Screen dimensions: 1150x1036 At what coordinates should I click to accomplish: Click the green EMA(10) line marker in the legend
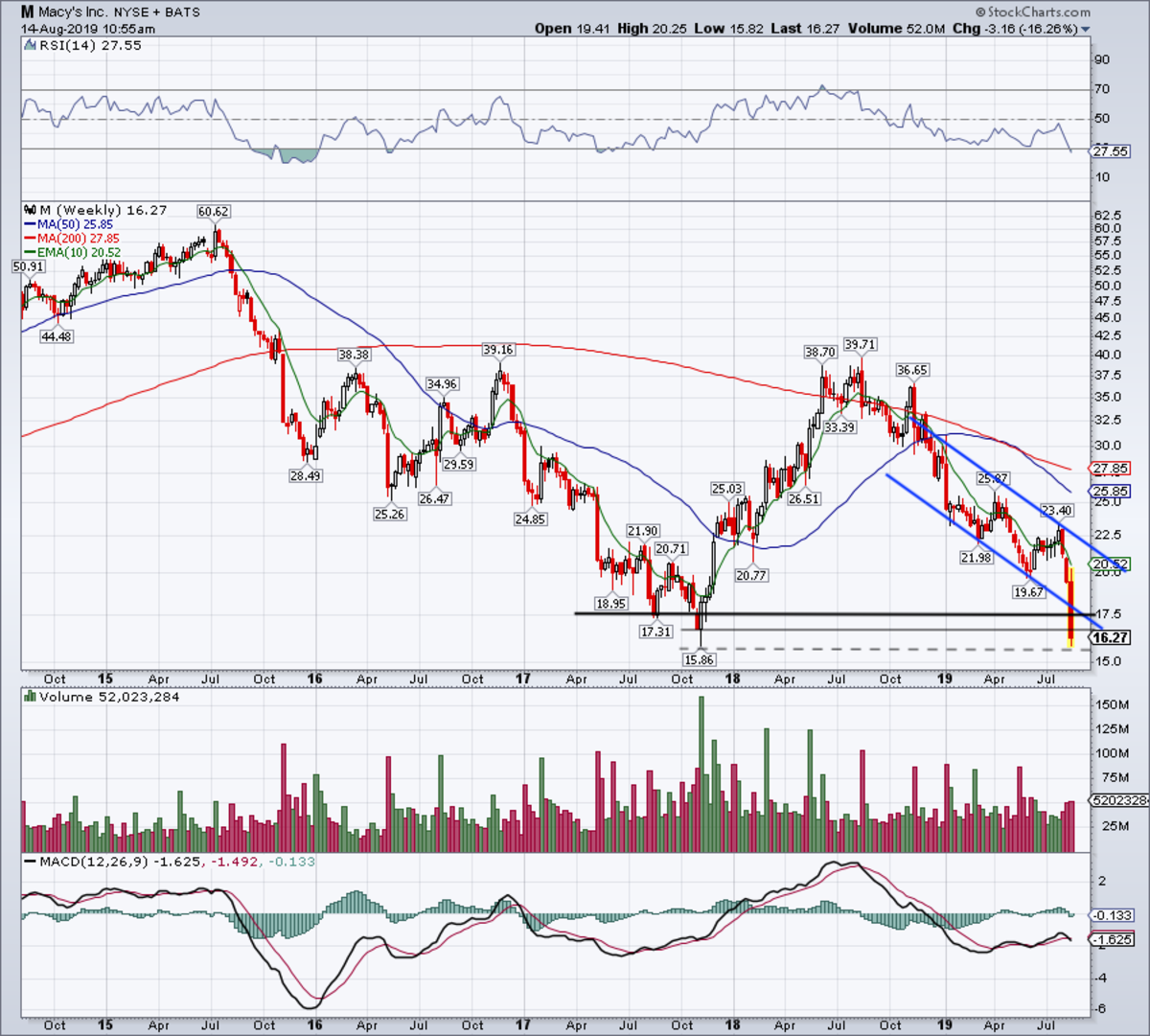(x=31, y=250)
